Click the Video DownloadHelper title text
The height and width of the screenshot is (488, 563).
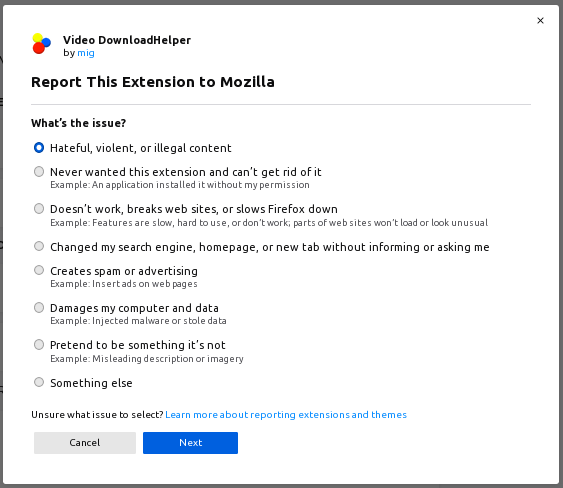127,40
